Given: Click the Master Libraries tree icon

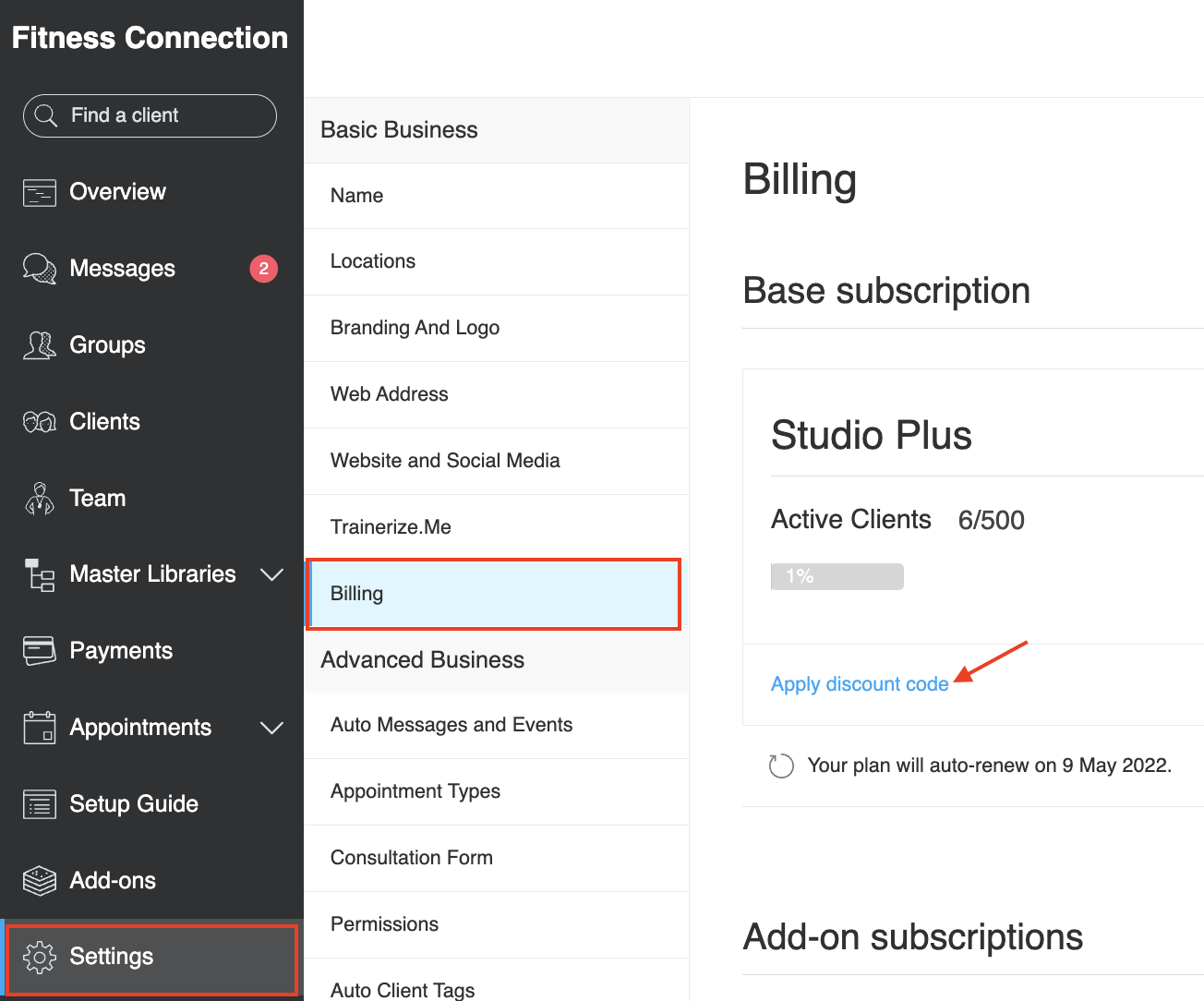Looking at the screenshot, I should tap(40, 574).
